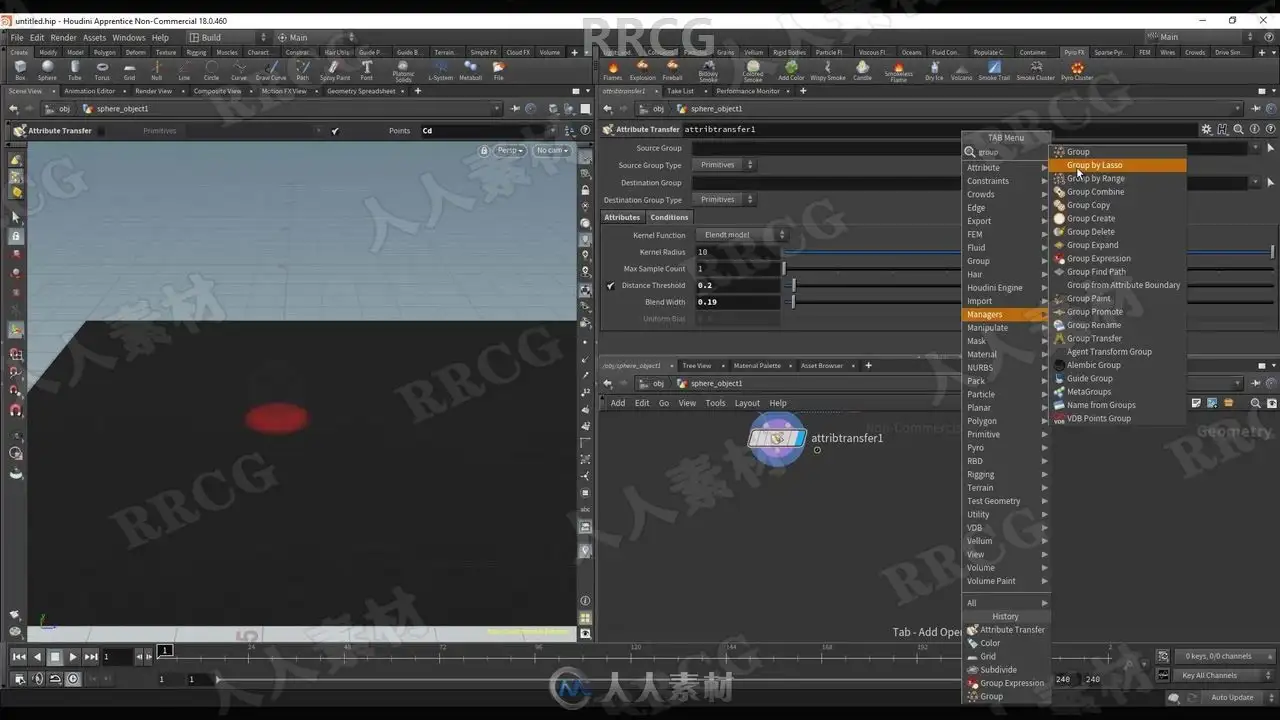Viewport: 1280px width, 720px height.
Task: Jump to the first frame
Action: pos(19,657)
